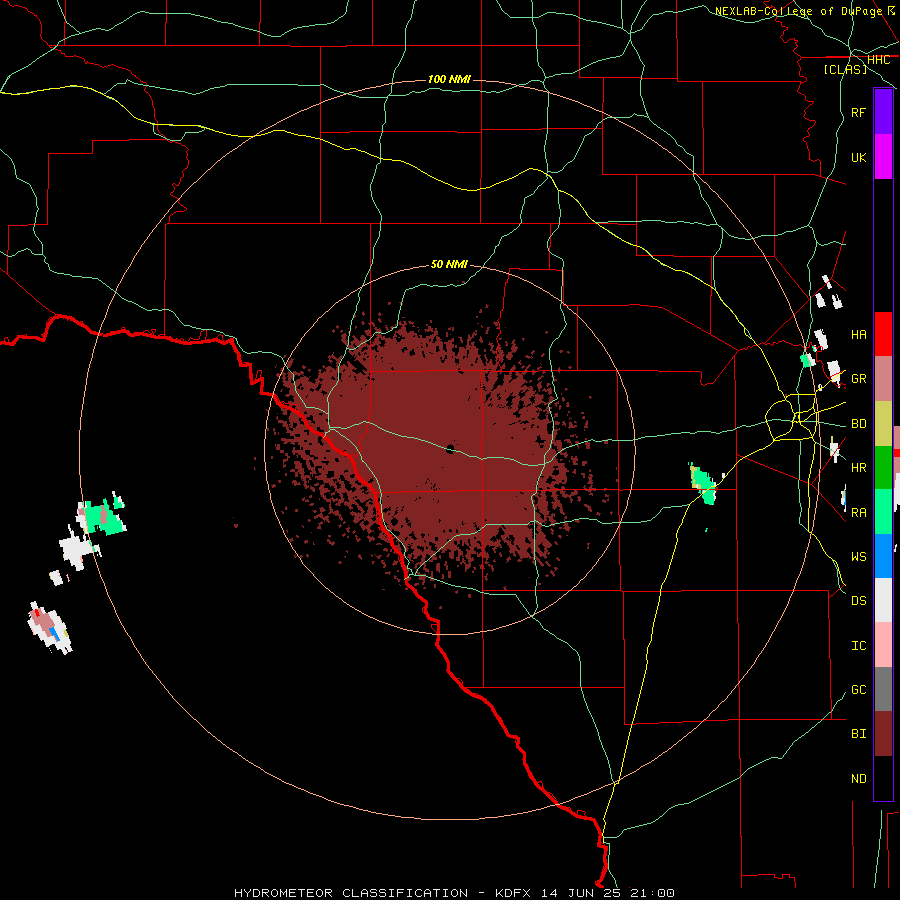Click the UK legend label
The image size is (900, 900).
click(x=858, y=157)
